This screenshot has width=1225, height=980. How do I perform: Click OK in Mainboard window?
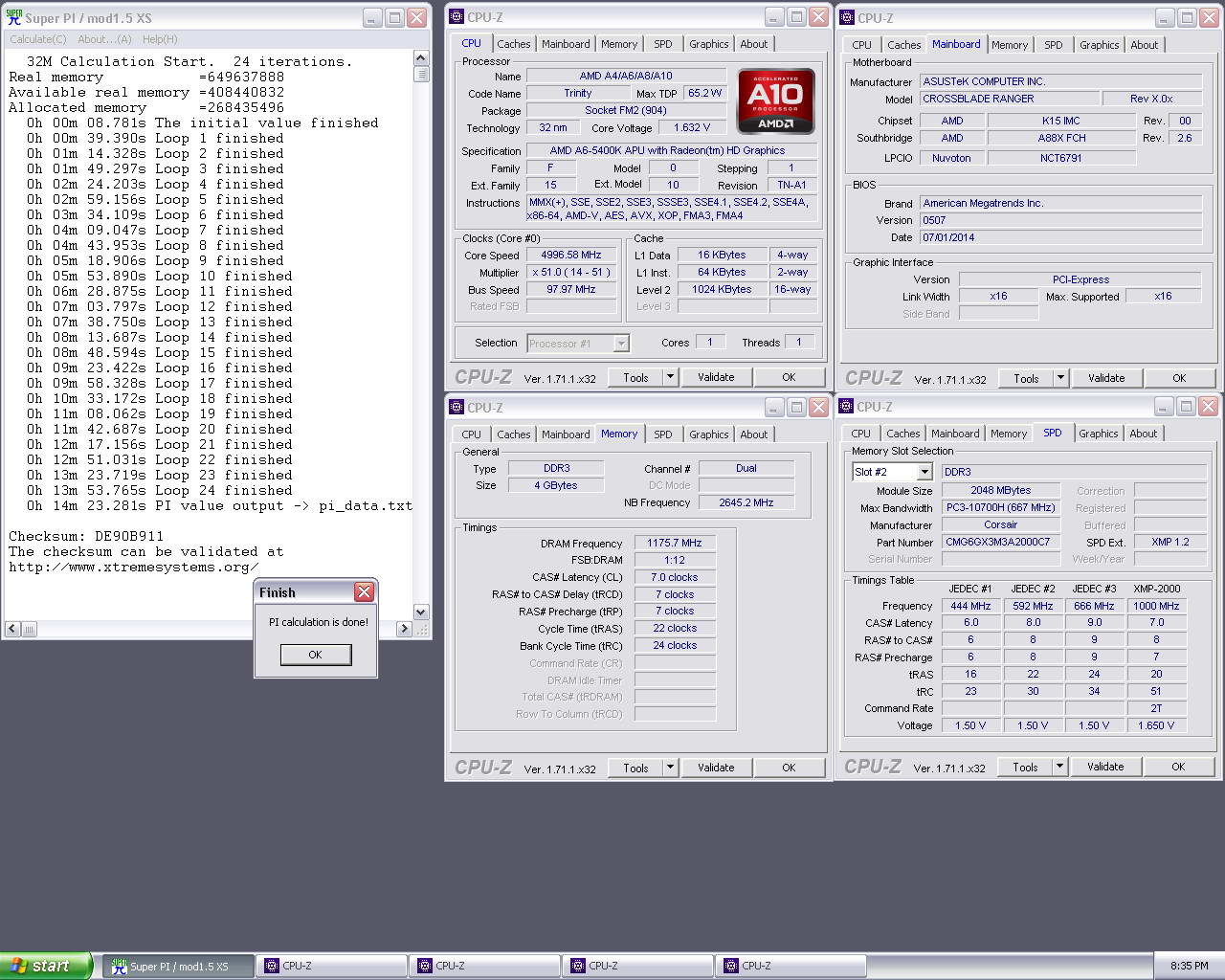point(1179,378)
